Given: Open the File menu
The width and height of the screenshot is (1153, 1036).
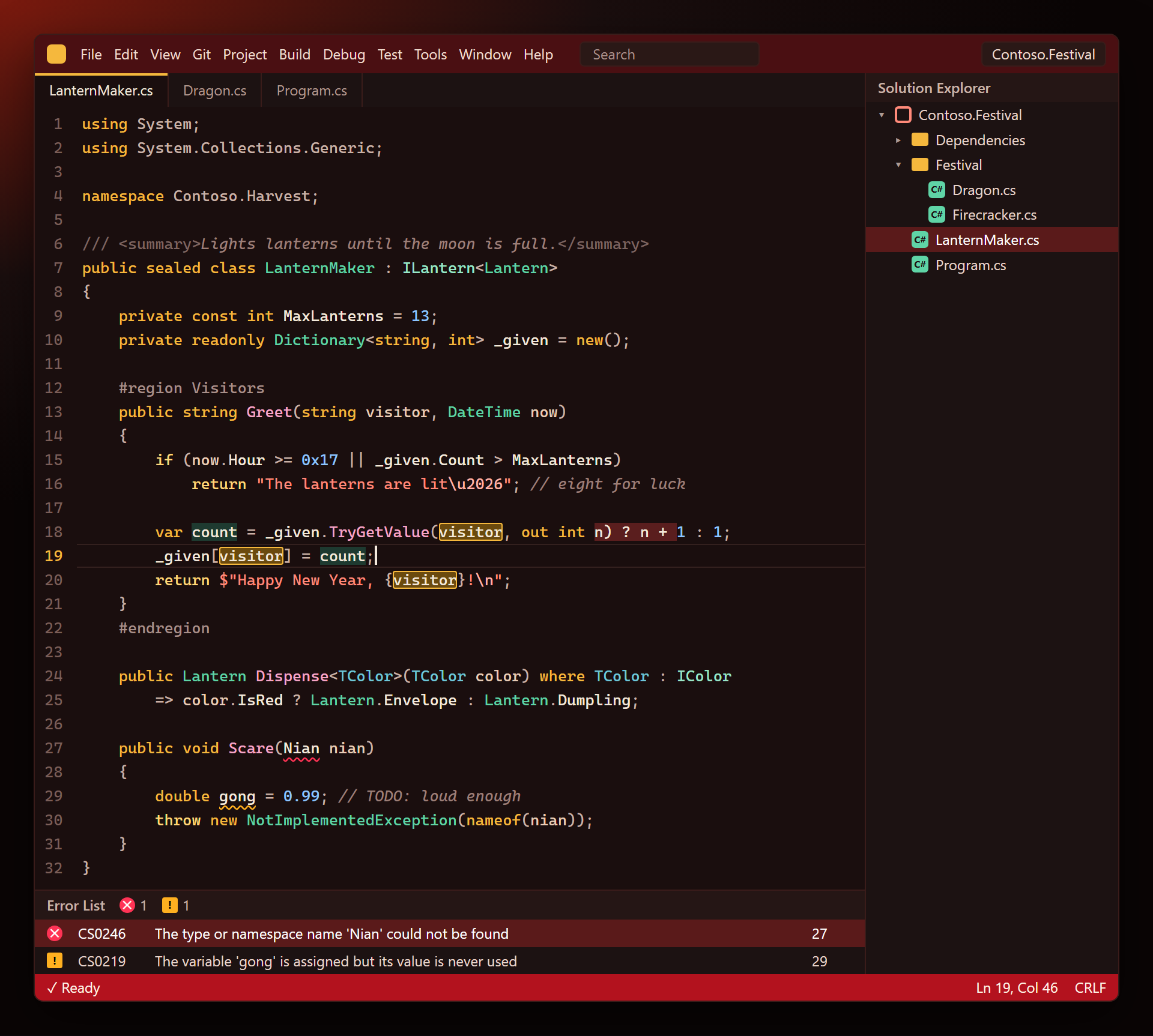Looking at the screenshot, I should (91, 54).
